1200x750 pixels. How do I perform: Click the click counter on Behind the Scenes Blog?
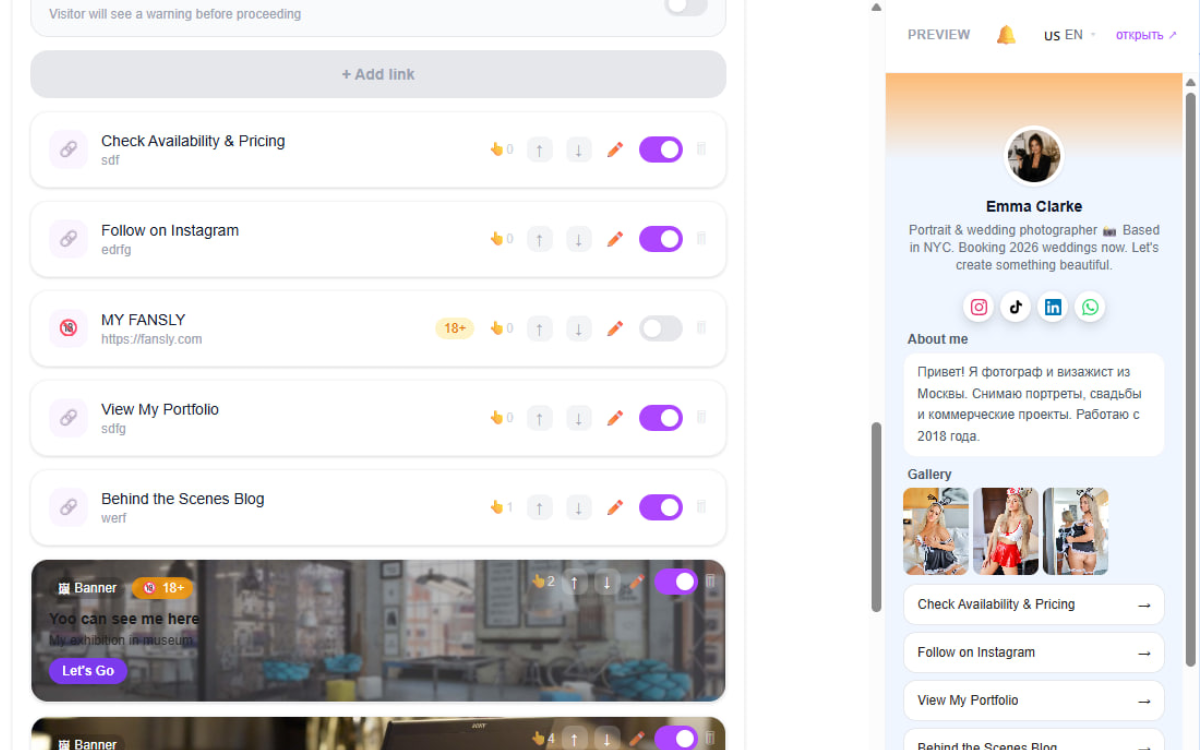502,507
